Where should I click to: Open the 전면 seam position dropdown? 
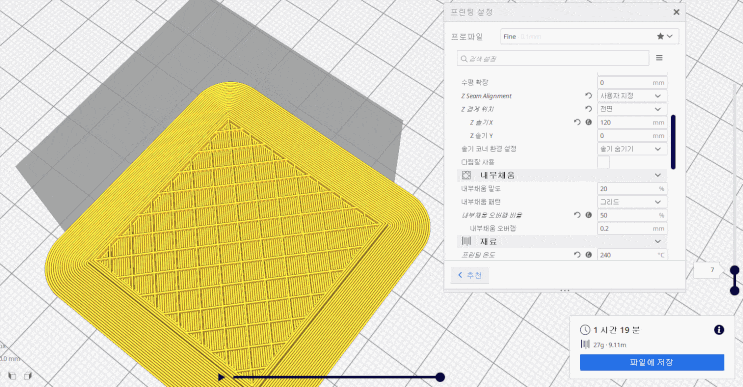pos(632,109)
